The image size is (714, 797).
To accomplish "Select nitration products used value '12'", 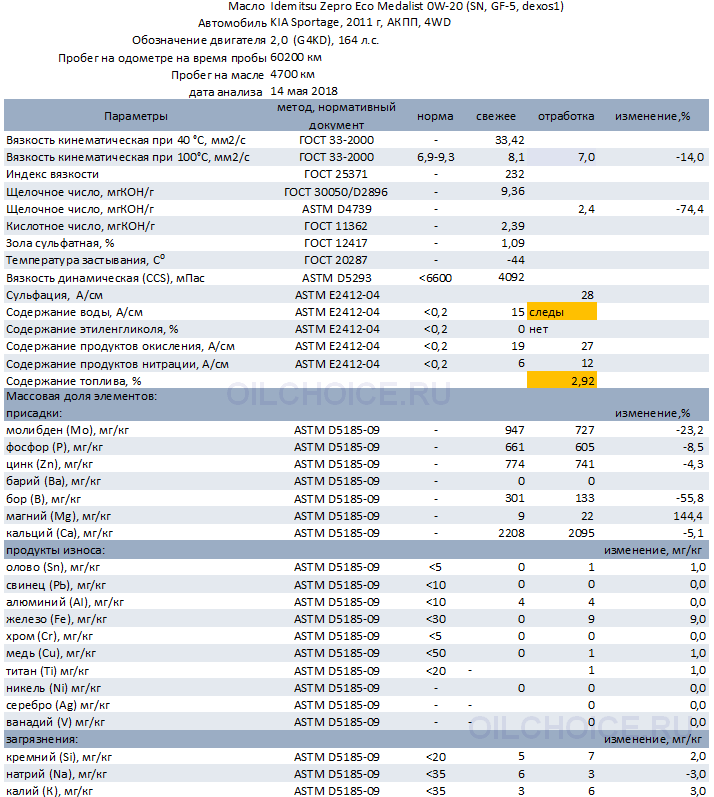I will click(x=587, y=363).
